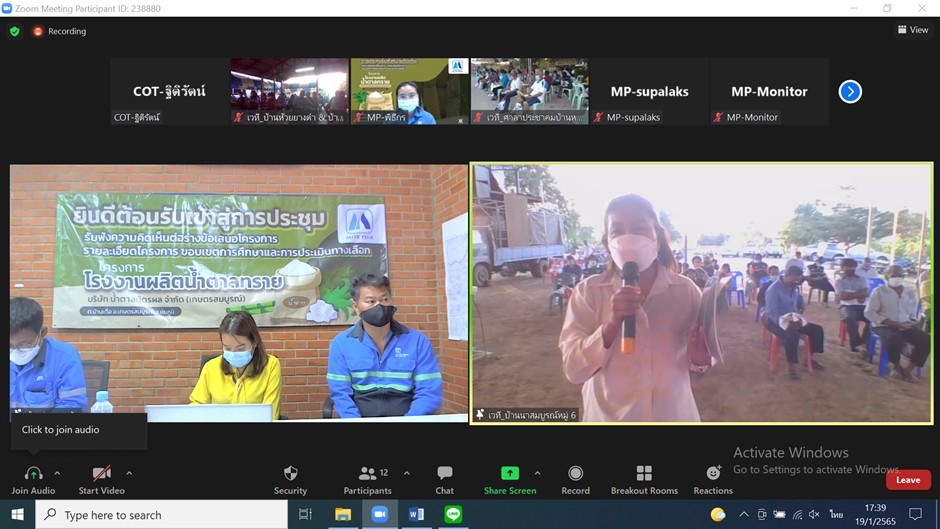Open the Reactions emoji menu
Viewport: 940px width, 529px height.
(713, 478)
